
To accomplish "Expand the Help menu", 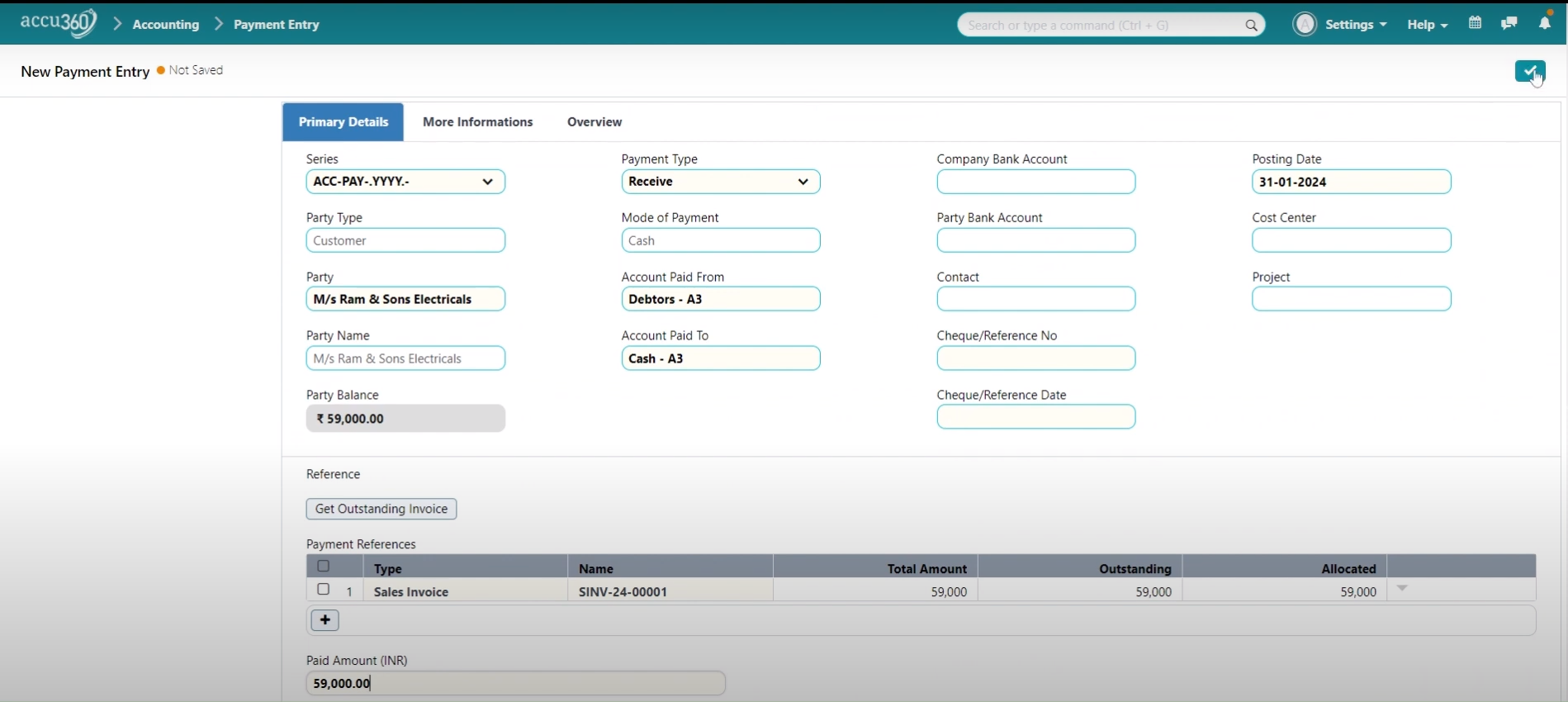I will 1428,25.
